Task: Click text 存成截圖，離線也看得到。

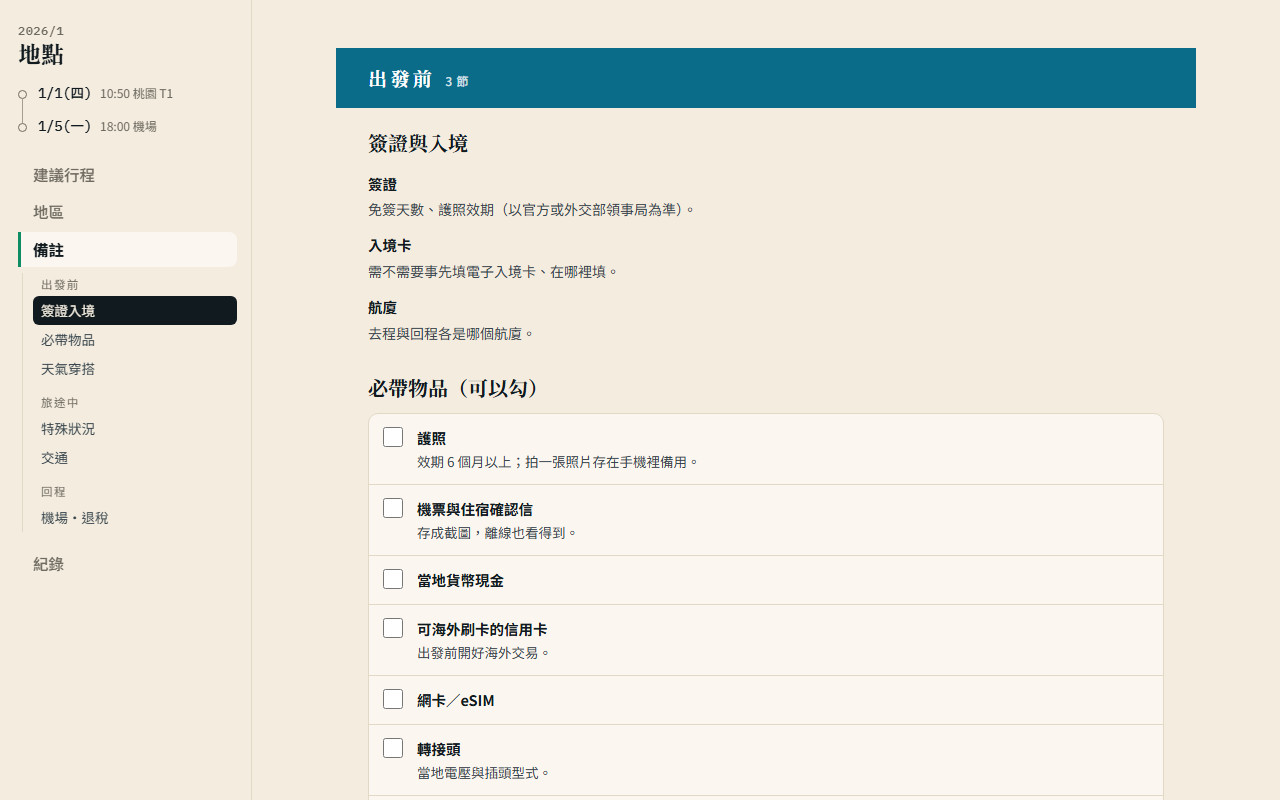Action: pos(498,533)
